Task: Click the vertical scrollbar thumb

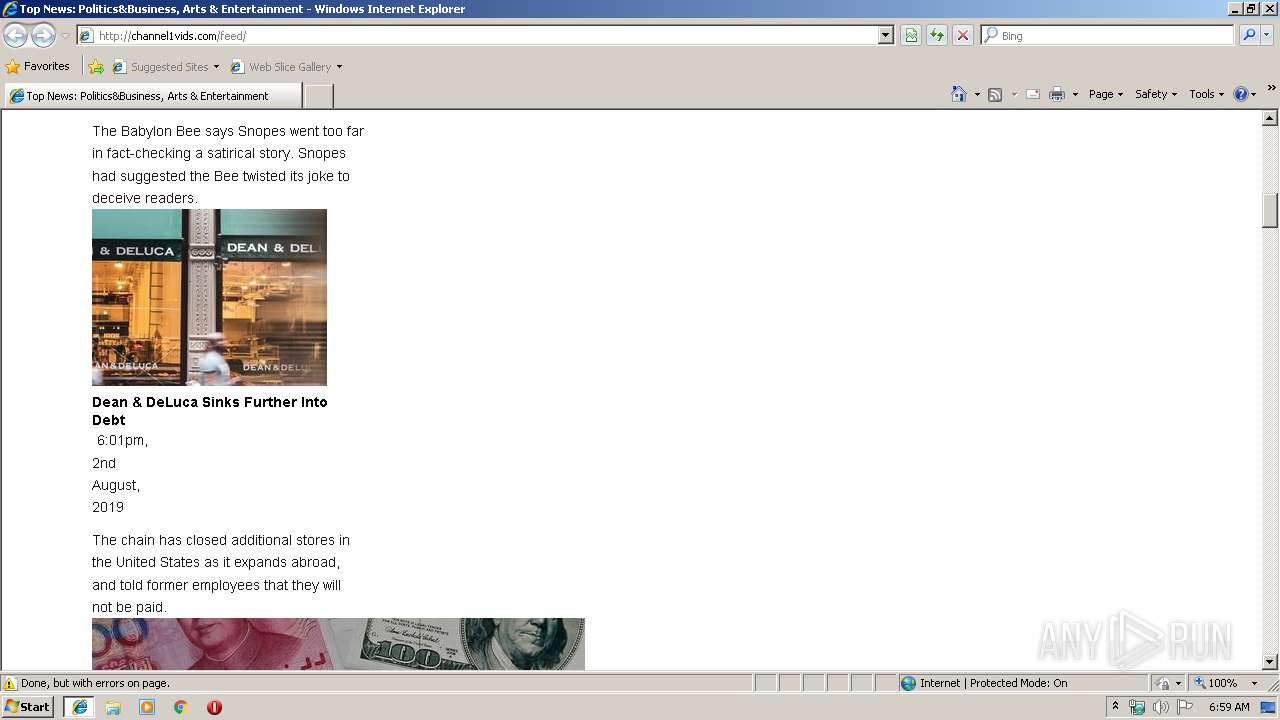Action: (x=1270, y=210)
